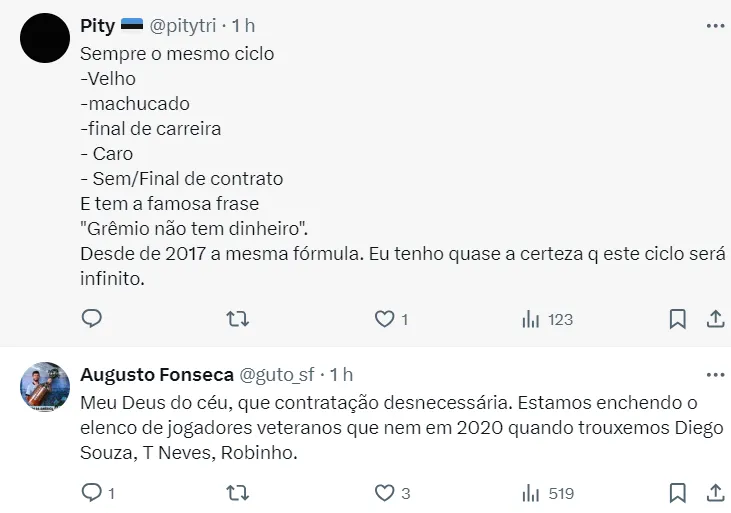731x513 pixels.
Task: Open Augusto Fonseca's profile picture
Action: [x=44, y=387]
